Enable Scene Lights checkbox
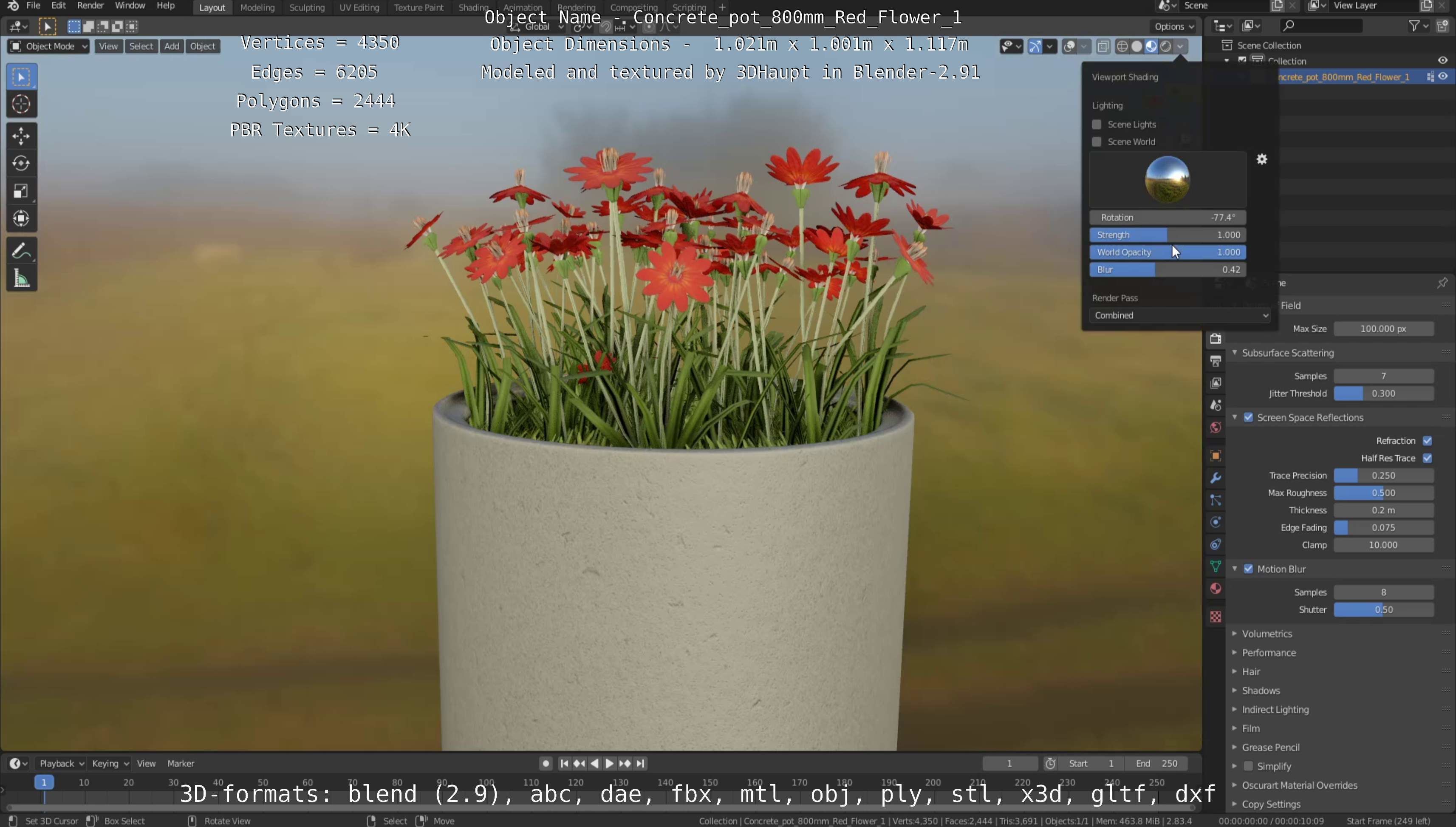Screen dimensions: 1456x827 tap(1097, 125)
